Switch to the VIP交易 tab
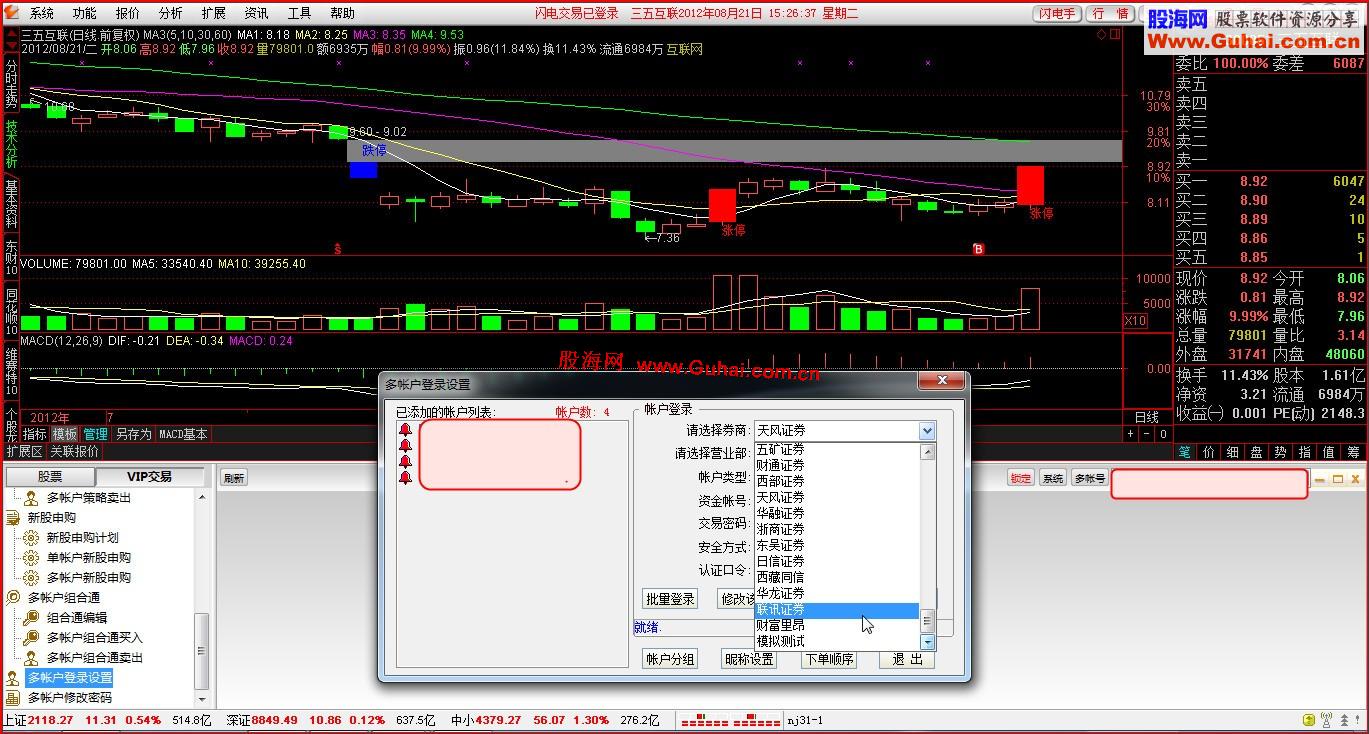Viewport: 1369px width, 734px height. [x=150, y=477]
